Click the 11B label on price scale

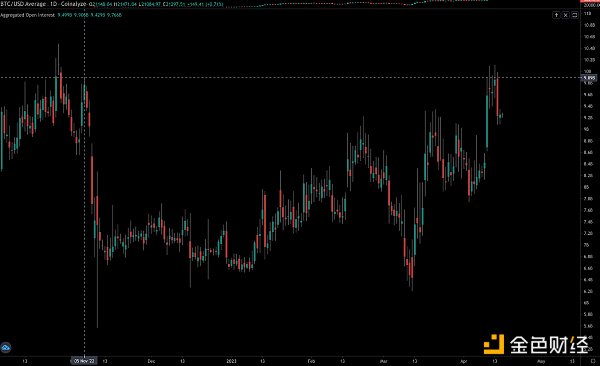(587, 13)
